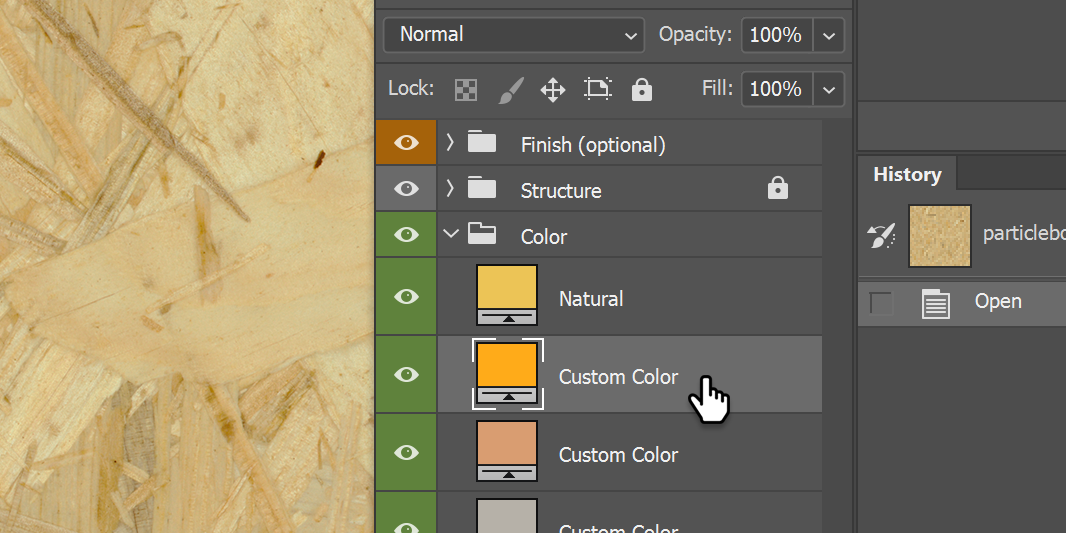Click the history brush source icon beside snapshot
Viewport: 1066px width, 533px height.
click(881, 236)
